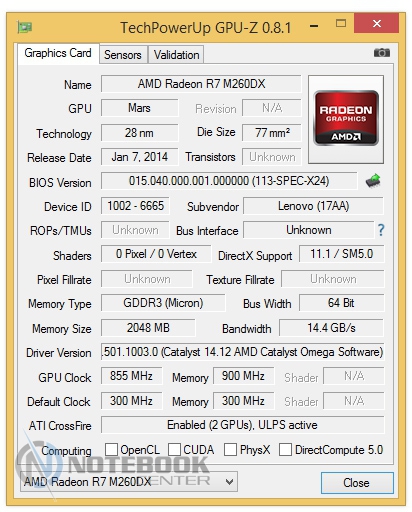
Task: Toggle the CUDA checkbox
Action: (174, 449)
